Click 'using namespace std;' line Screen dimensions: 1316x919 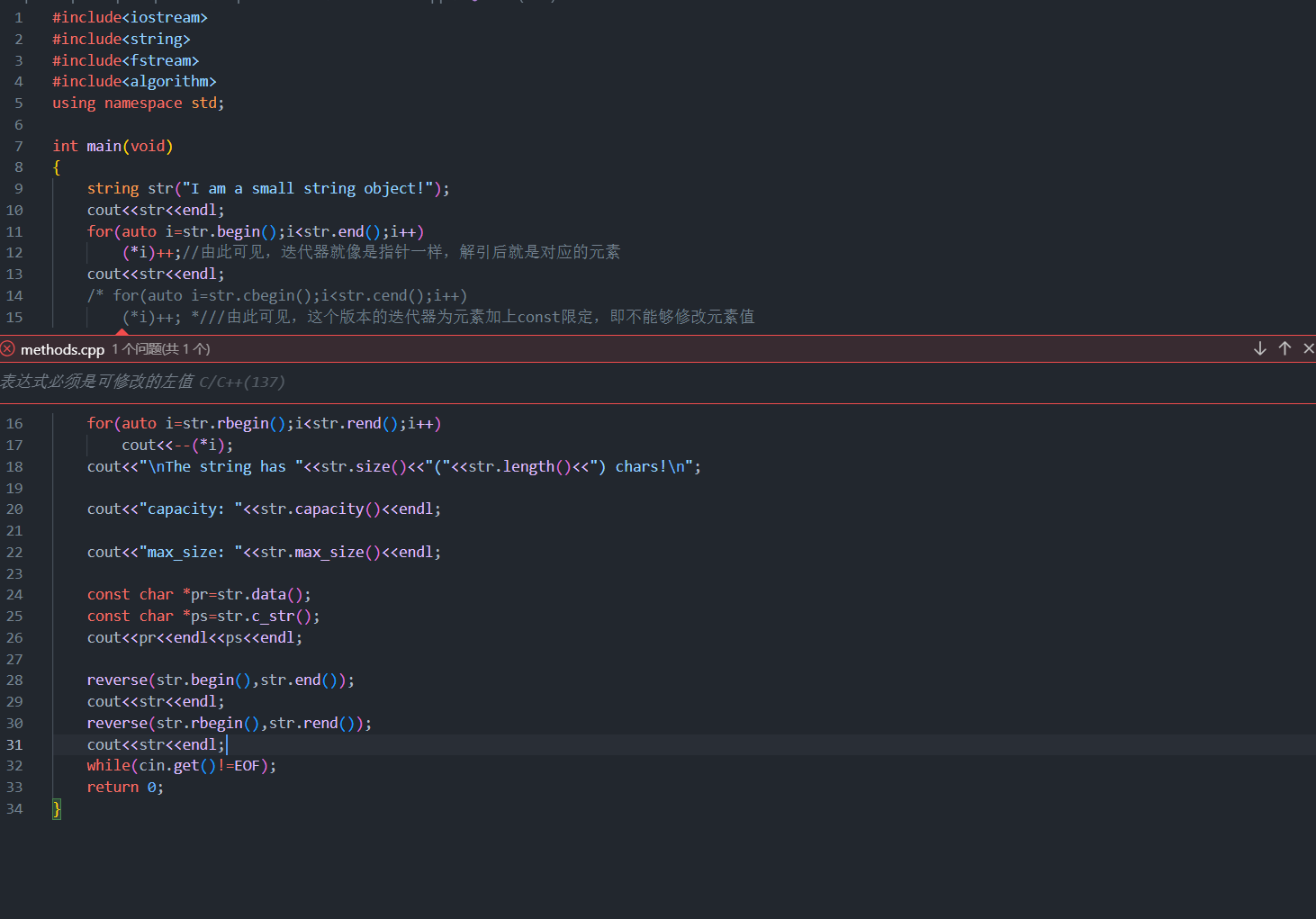(139, 103)
